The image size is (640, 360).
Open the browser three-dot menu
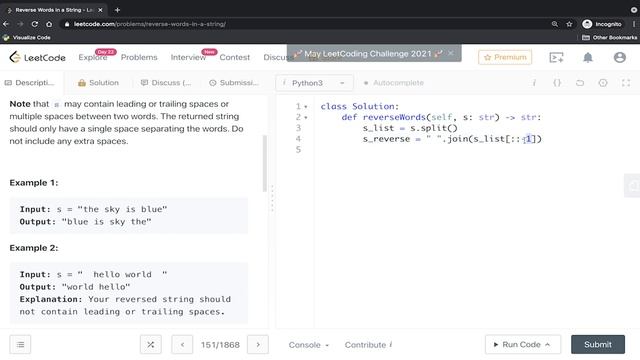click(x=634, y=24)
